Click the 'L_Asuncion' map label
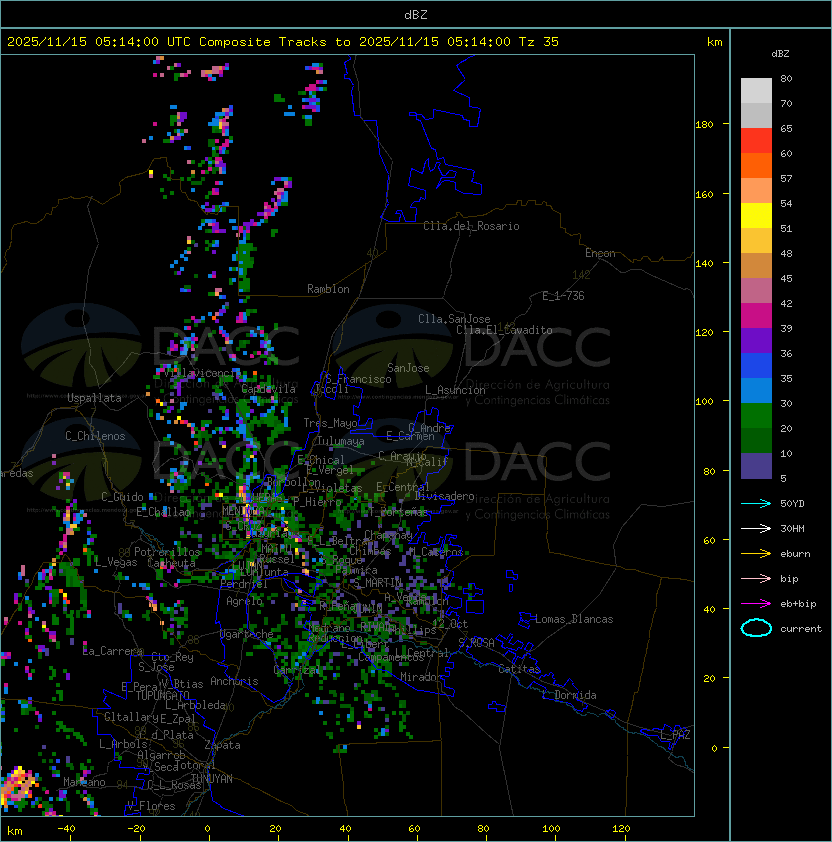The width and height of the screenshot is (832, 842). (455, 390)
